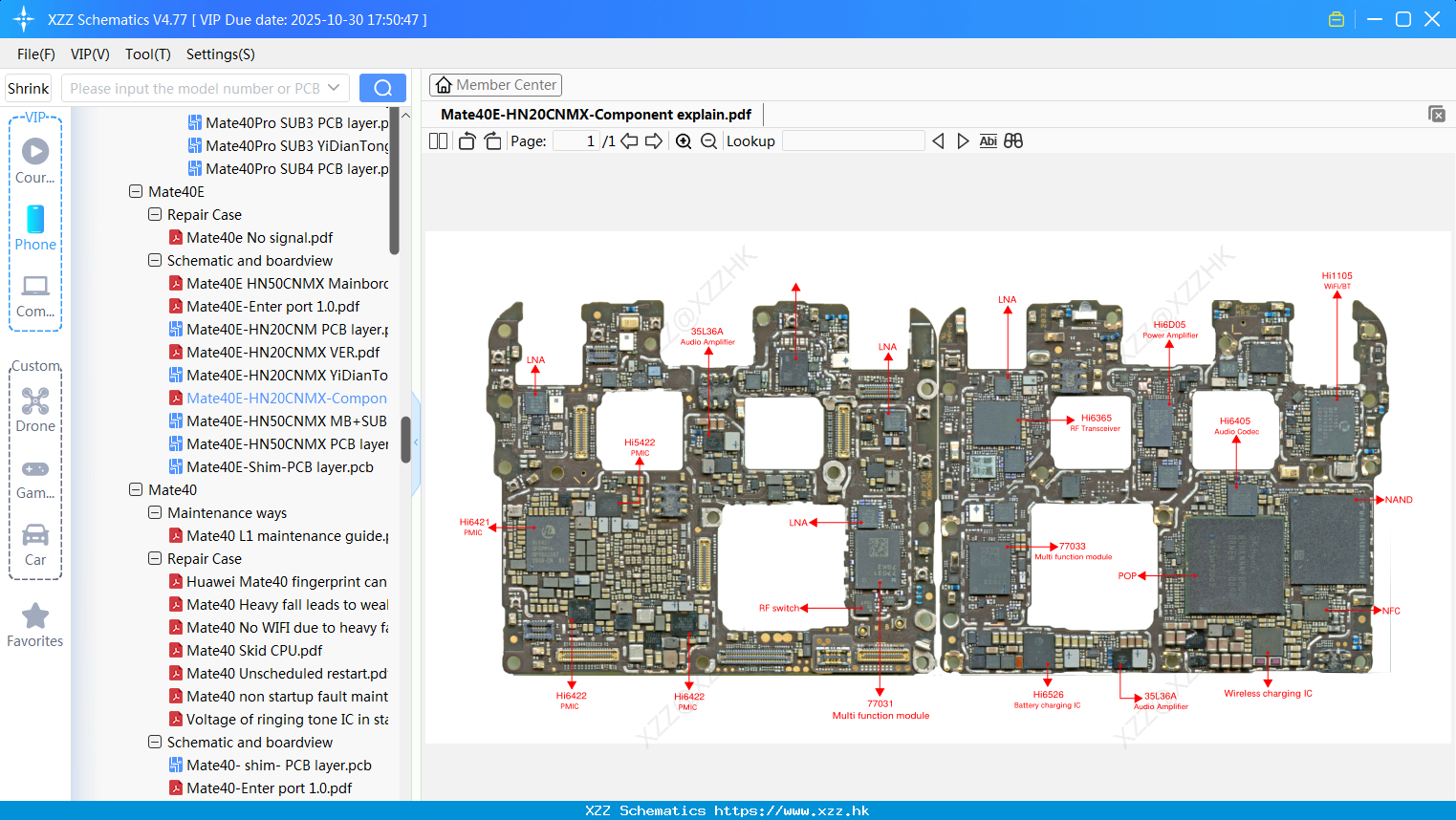1456x820 pixels.
Task: Toggle the two-page layout view icon
Action: tap(439, 140)
